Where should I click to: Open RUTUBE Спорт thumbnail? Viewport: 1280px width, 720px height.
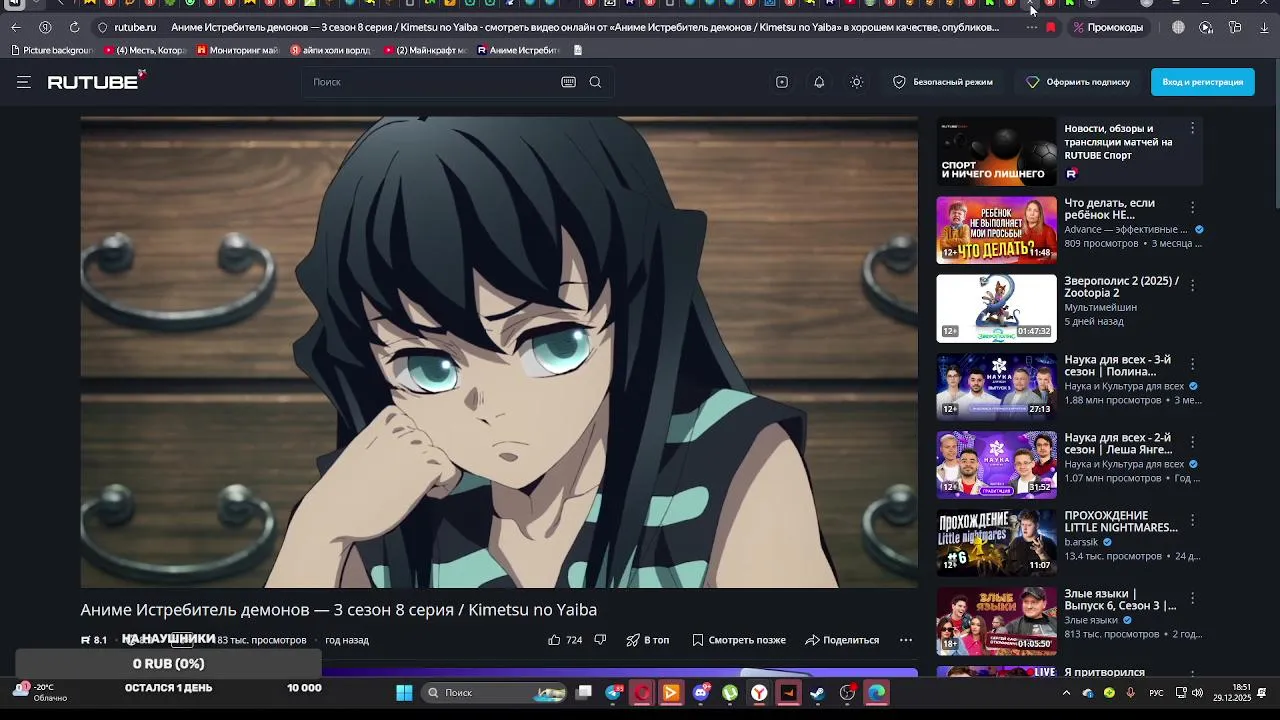(996, 152)
